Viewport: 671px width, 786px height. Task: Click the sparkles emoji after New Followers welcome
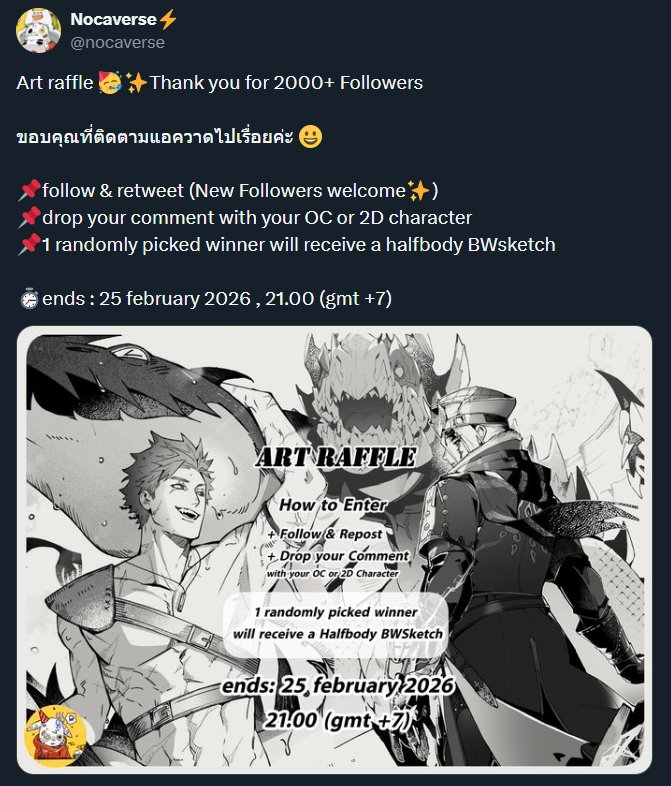click(418, 191)
